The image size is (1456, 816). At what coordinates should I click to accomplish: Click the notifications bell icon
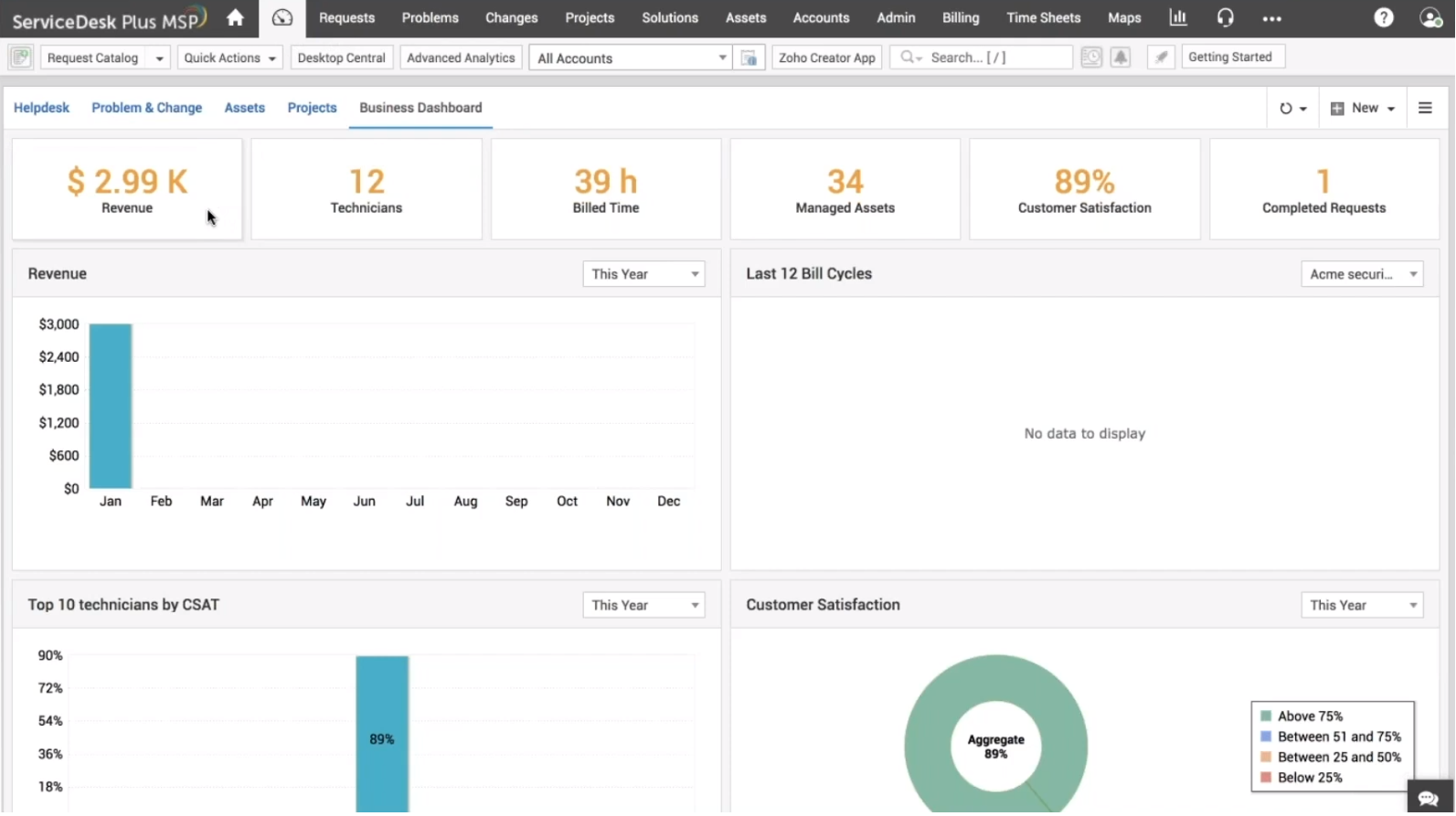pos(1121,58)
